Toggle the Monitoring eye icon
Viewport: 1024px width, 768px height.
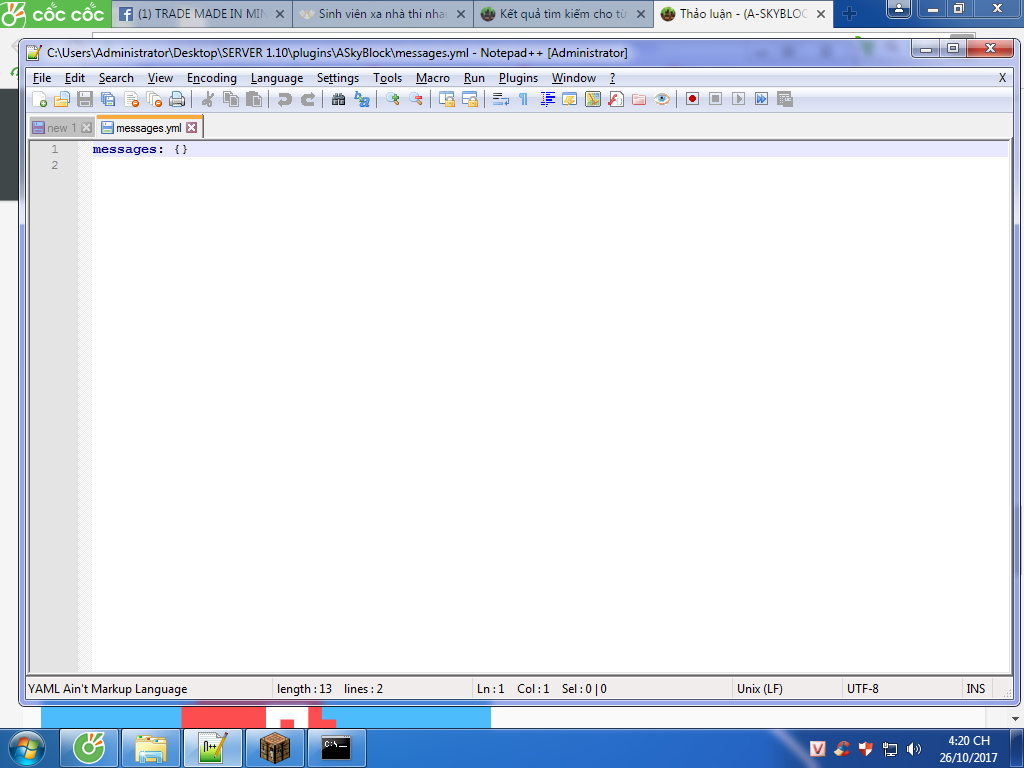(662, 99)
